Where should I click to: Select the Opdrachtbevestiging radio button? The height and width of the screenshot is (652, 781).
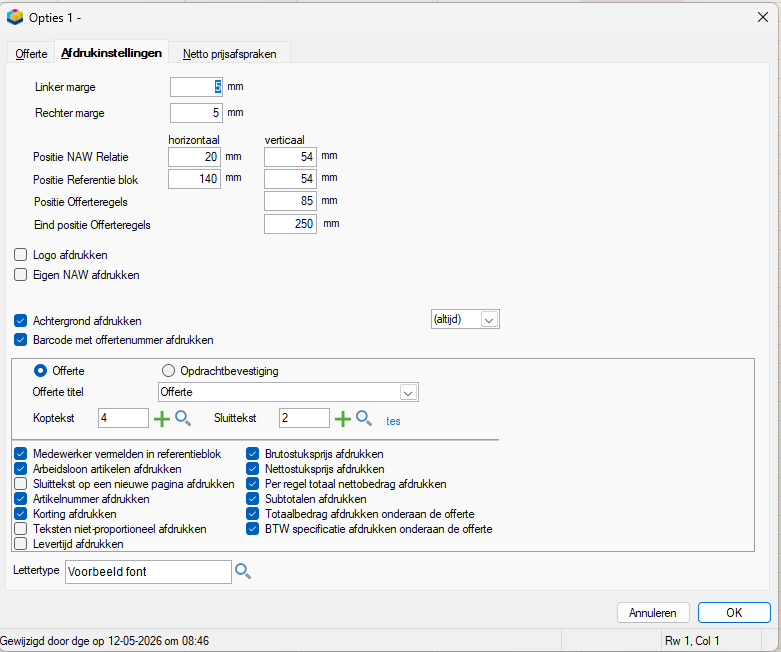168,371
